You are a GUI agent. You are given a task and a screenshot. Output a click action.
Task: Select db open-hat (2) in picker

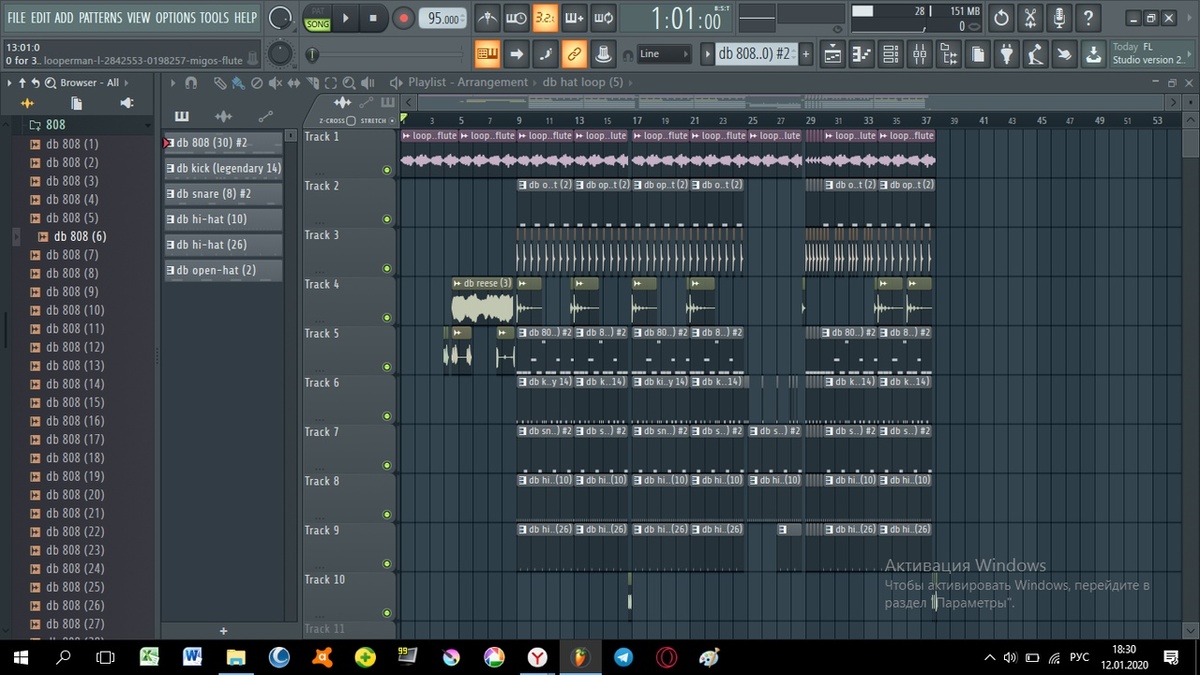pos(223,270)
